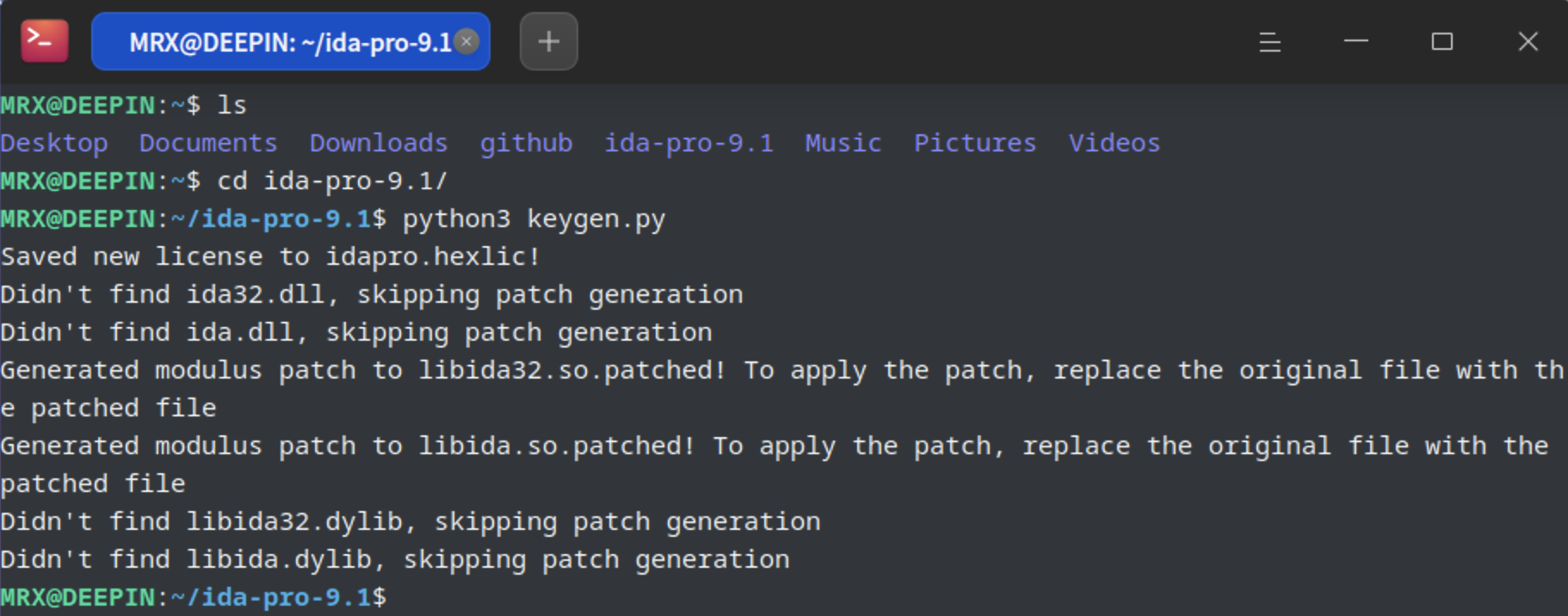The width and height of the screenshot is (1568, 616).
Task: Click the Documents directory name
Action: tap(208, 143)
